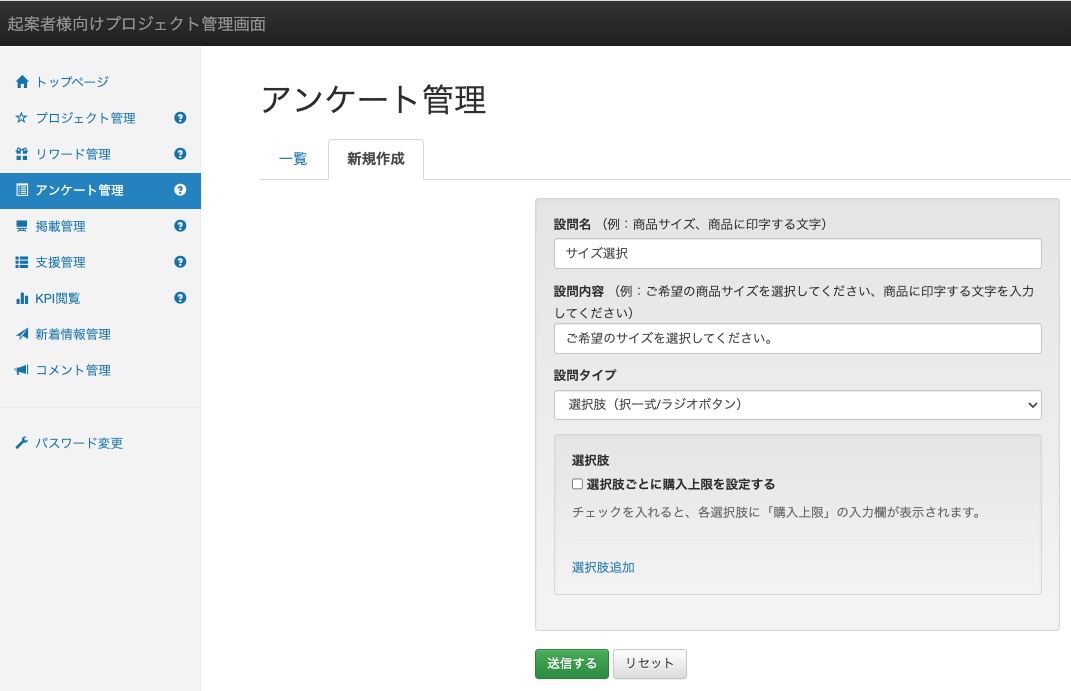Click the wrench icon beside パスワード変更
The width and height of the screenshot is (1071, 691).
tap(22, 443)
